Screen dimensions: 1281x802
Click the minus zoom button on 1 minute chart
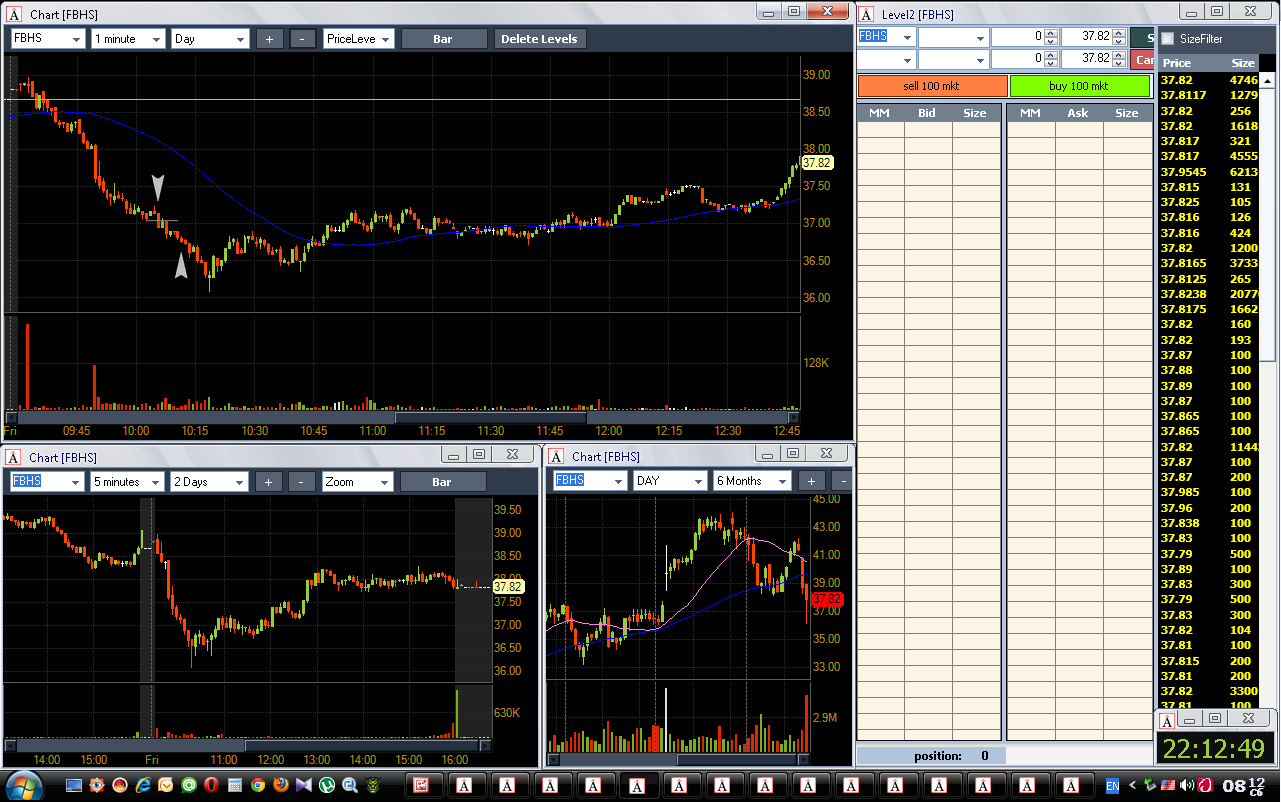pyautogui.click(x=302, y=39)
